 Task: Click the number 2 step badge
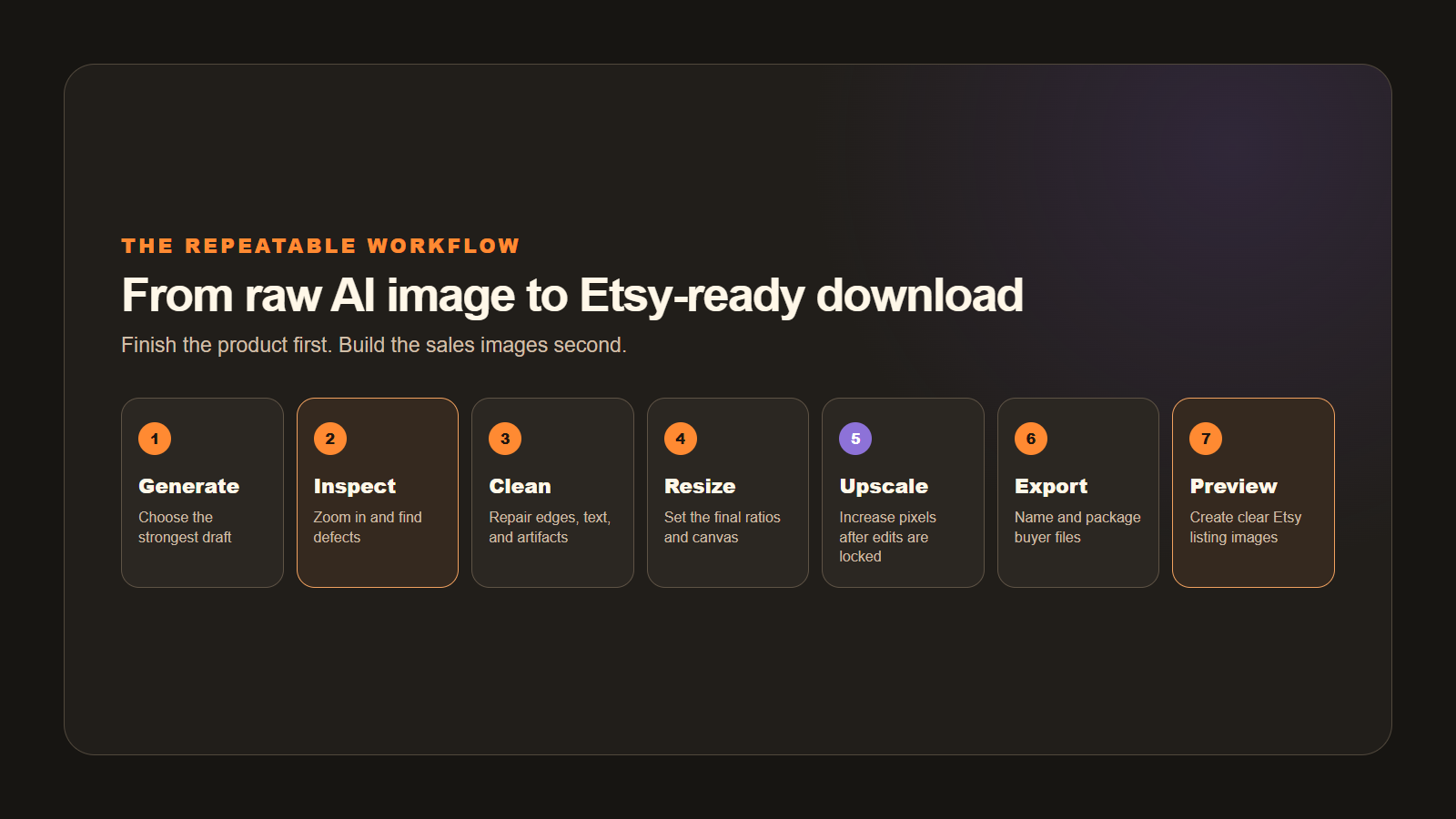(330, 439)
